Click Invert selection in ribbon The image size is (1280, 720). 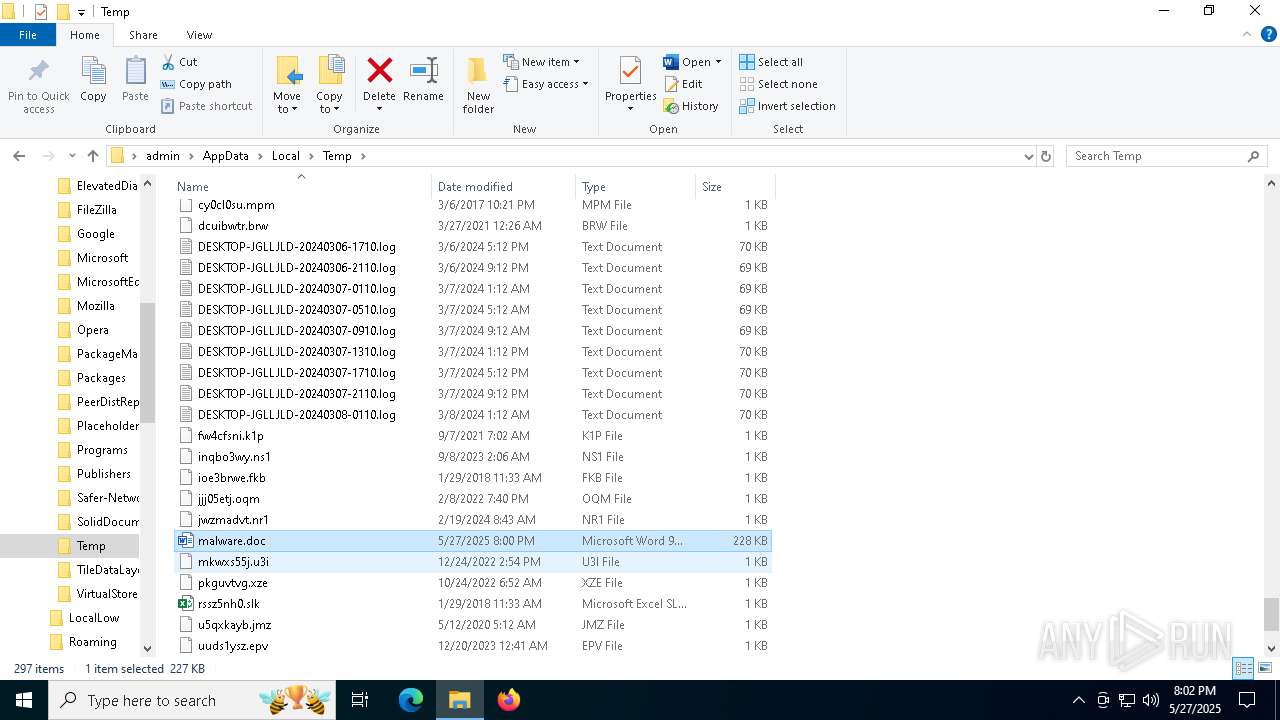click(x=787, y=106)
